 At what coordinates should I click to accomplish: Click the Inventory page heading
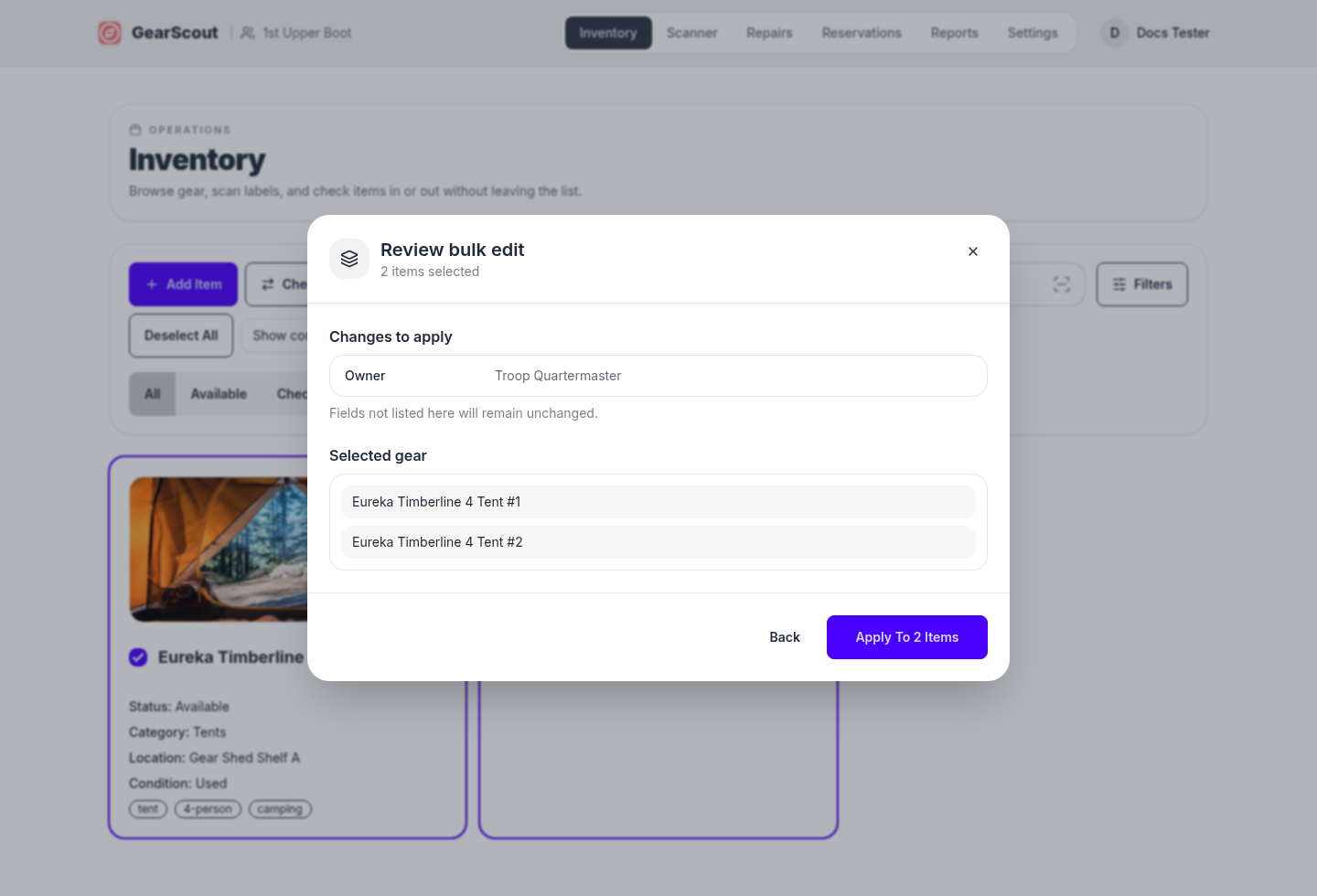point(198,160)
